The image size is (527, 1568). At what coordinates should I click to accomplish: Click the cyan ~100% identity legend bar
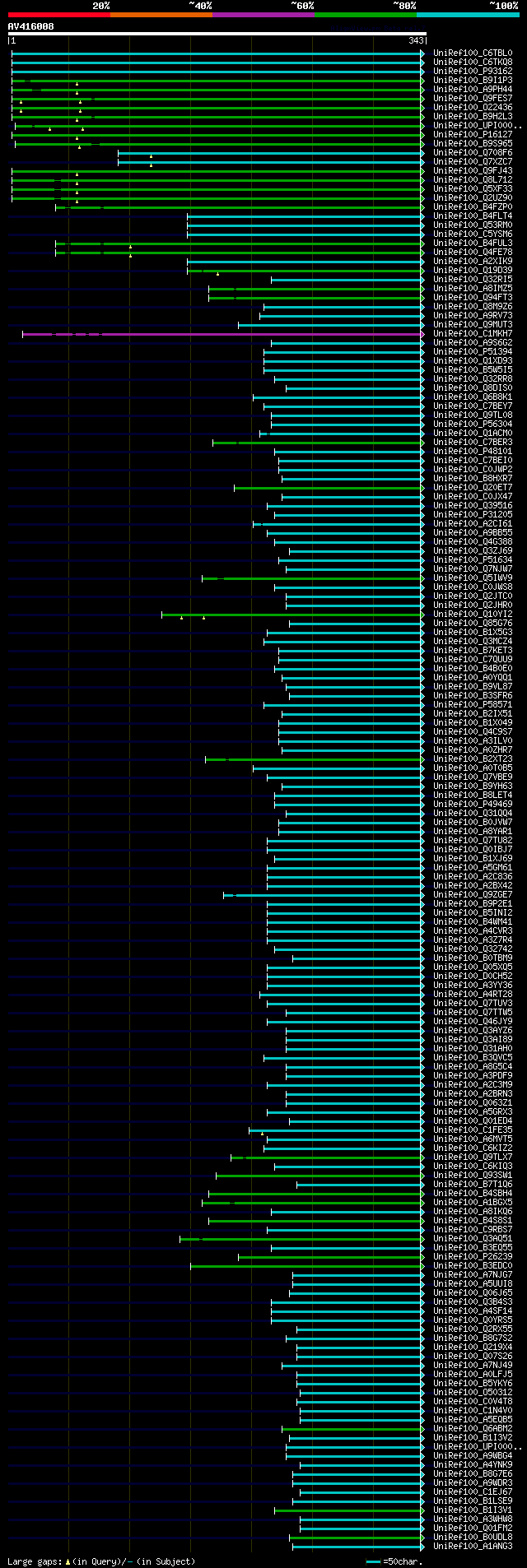point(468,15)
